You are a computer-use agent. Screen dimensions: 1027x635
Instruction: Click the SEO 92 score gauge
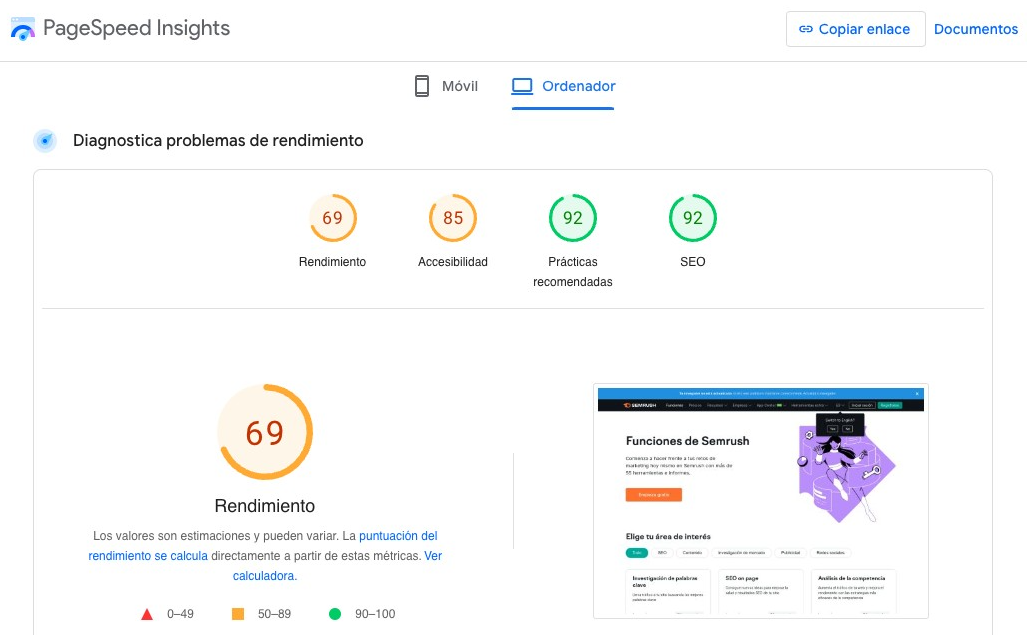(x=693, y=217)
